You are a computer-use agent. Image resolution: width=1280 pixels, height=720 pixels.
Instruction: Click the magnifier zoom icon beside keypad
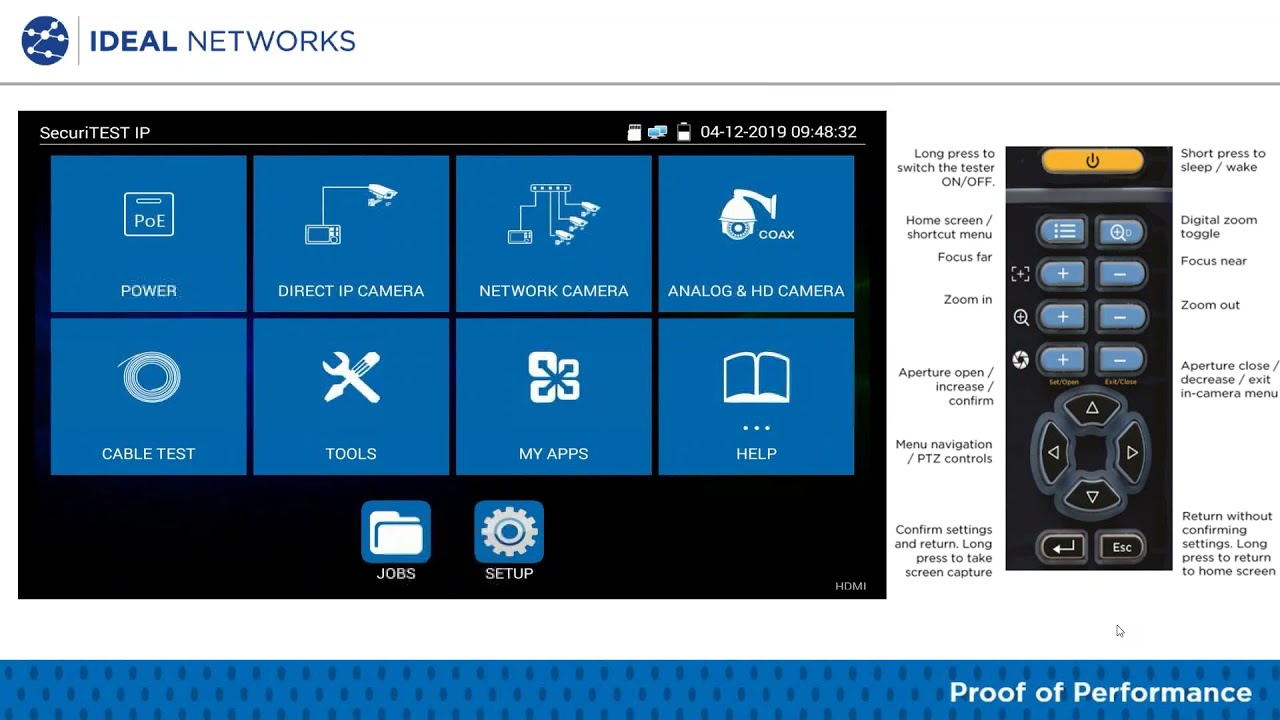1021,317
